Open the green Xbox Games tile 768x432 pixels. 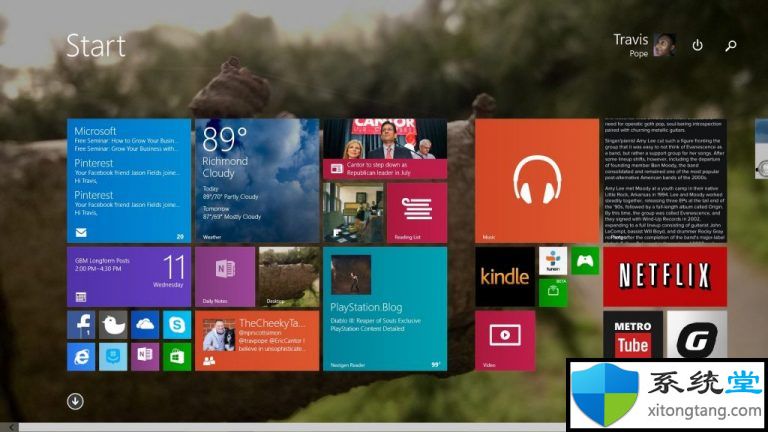click(585, 261)
